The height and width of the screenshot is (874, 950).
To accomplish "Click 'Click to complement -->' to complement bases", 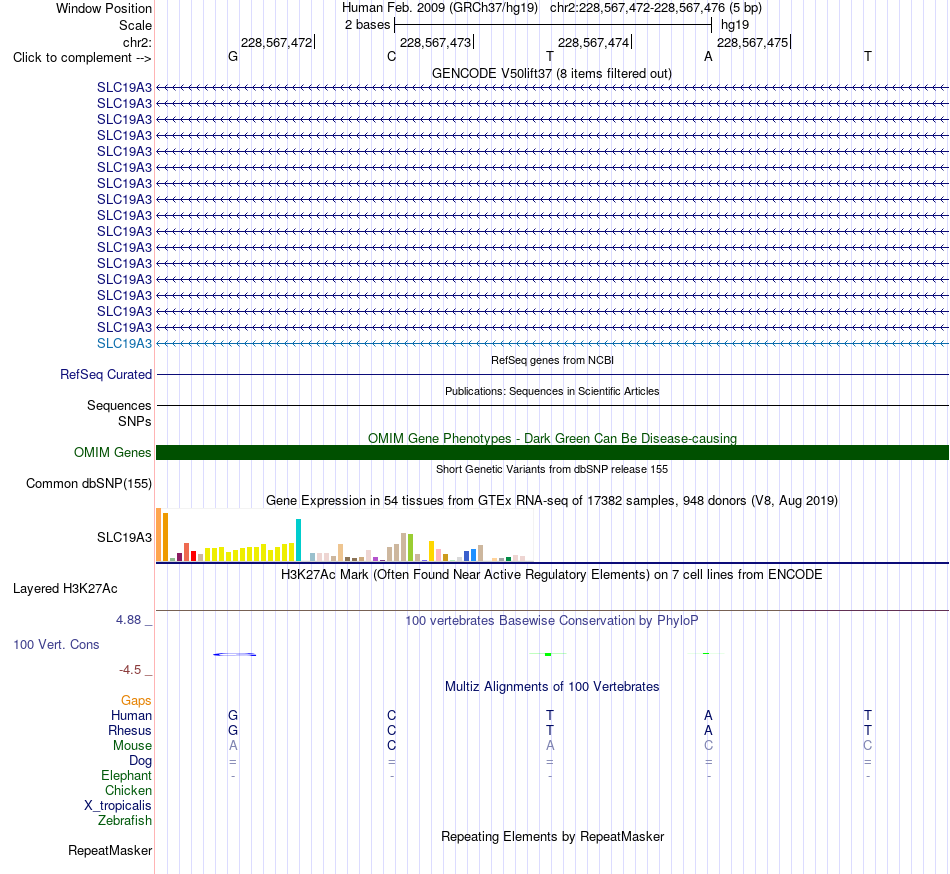I will [82, 58].
